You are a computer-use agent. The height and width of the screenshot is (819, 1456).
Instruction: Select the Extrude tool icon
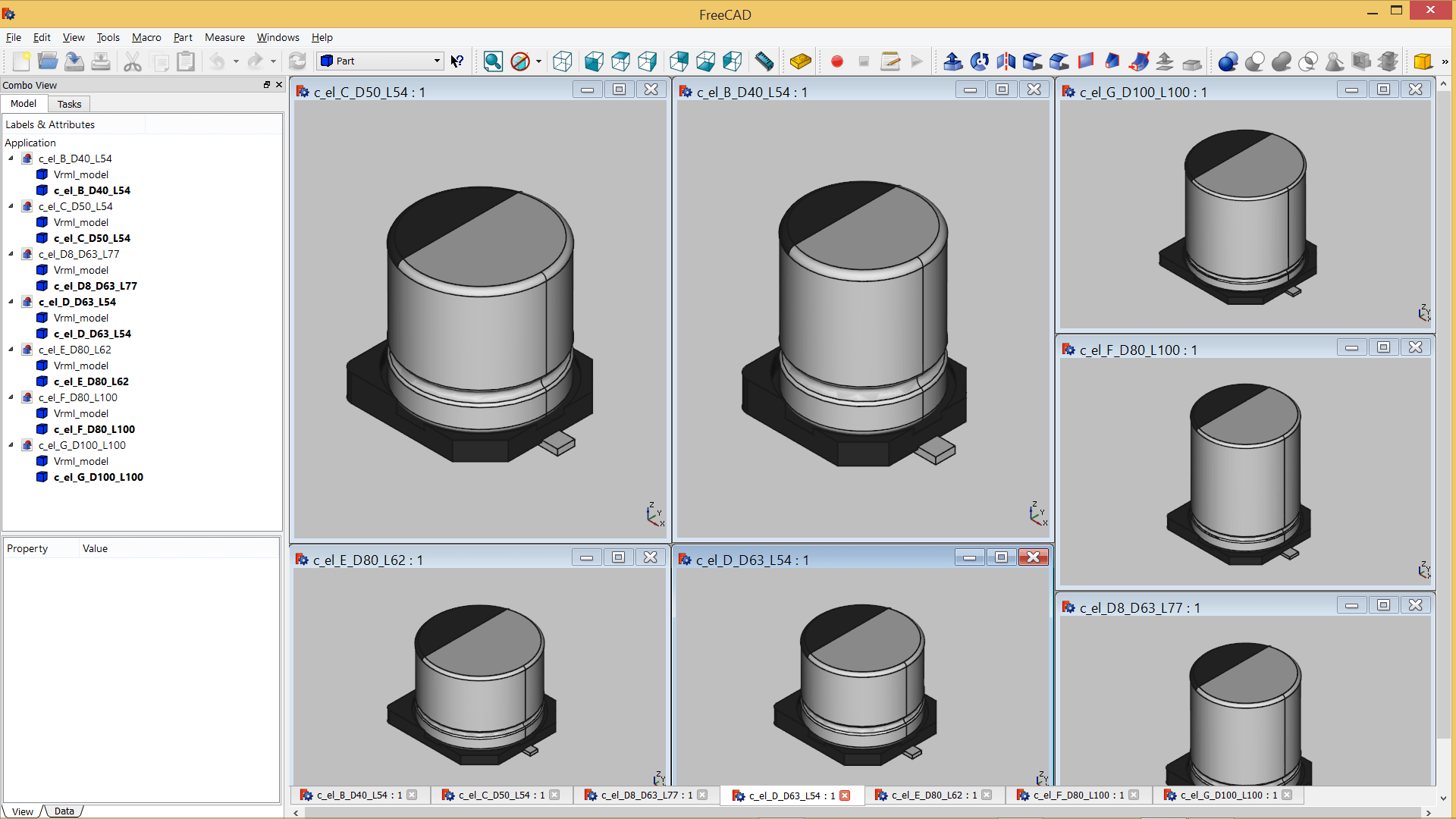pos(953,61)
